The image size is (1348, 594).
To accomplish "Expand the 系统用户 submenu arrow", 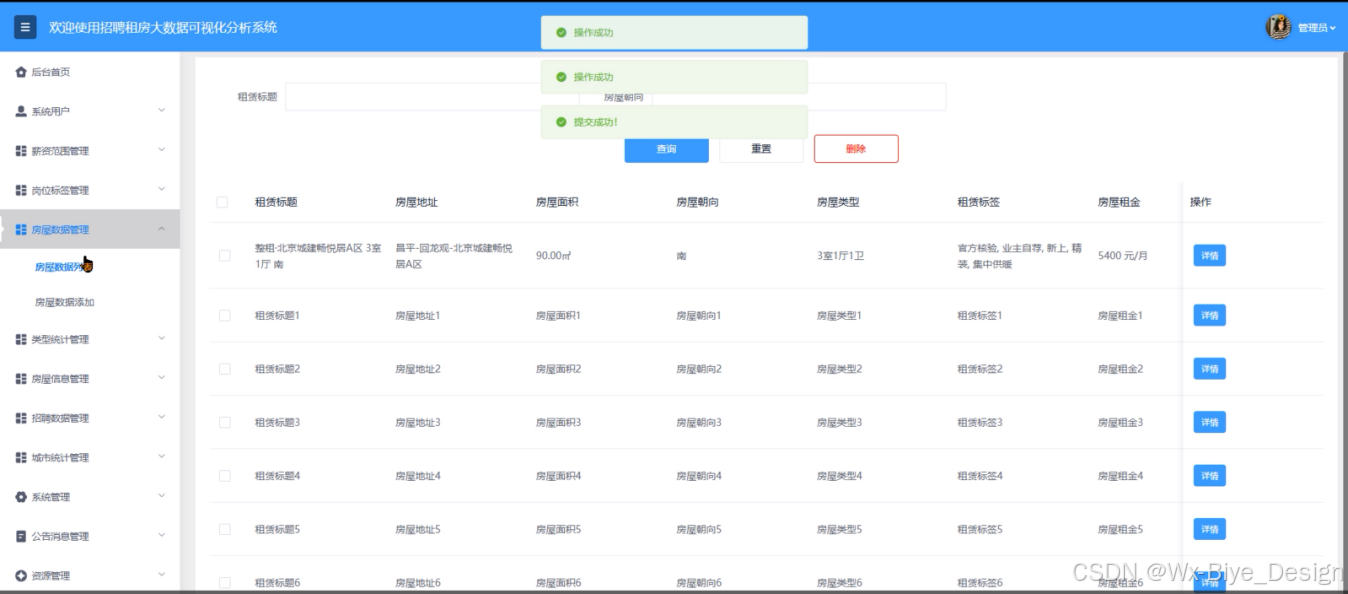I will point(162,111).
